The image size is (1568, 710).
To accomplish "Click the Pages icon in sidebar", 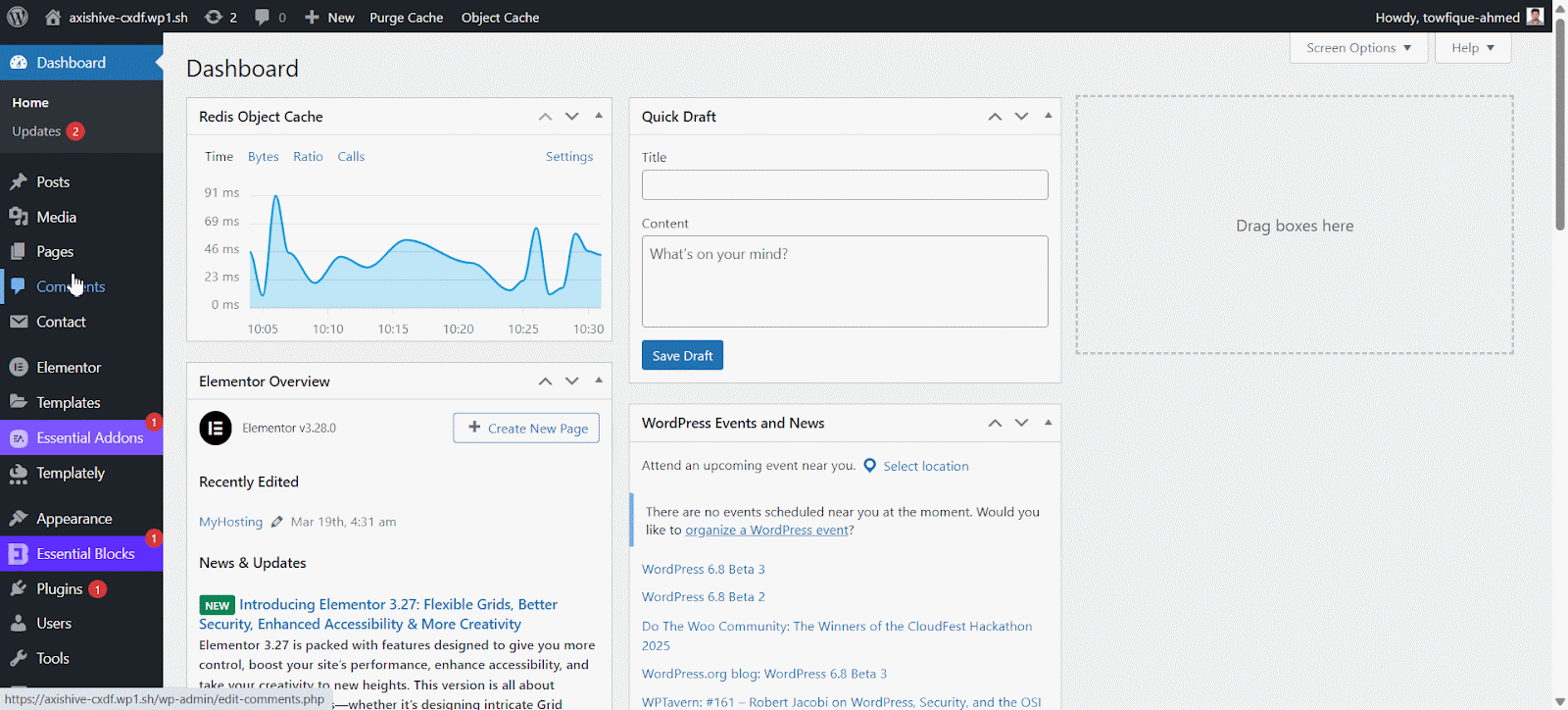I will tap(19, 252).
